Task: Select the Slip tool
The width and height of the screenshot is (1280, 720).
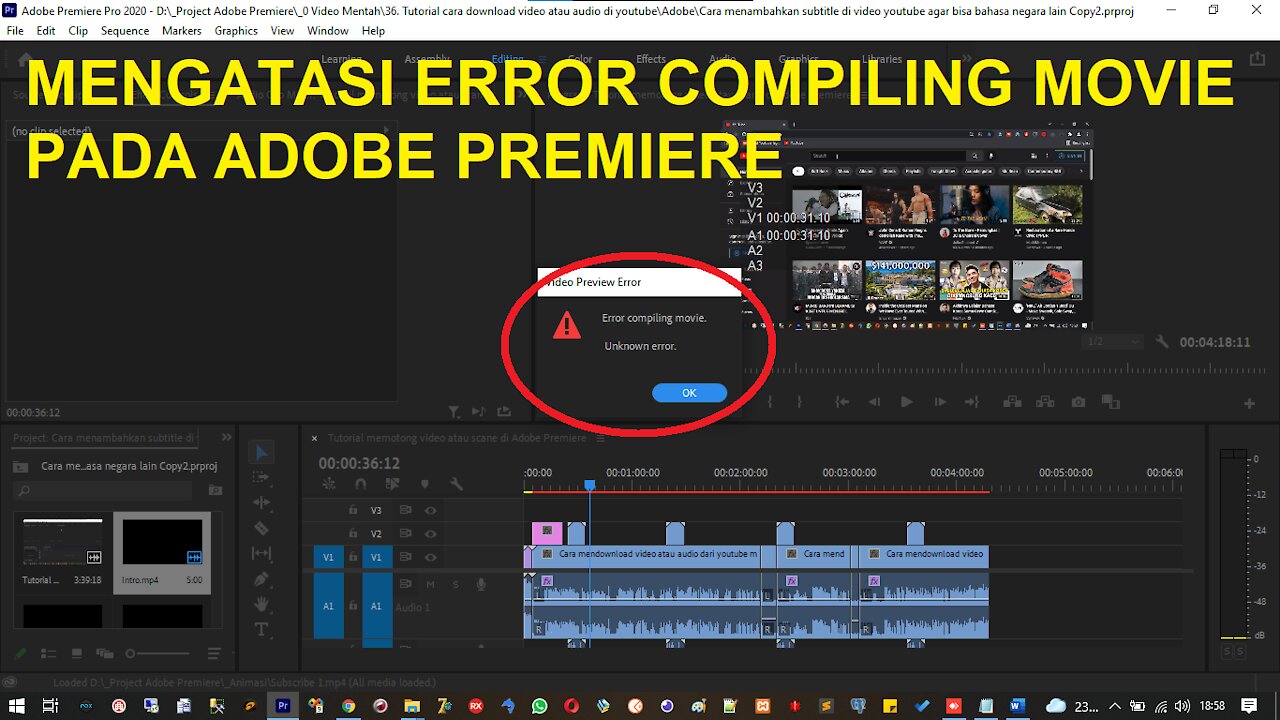Action: [x=261, y=553]
